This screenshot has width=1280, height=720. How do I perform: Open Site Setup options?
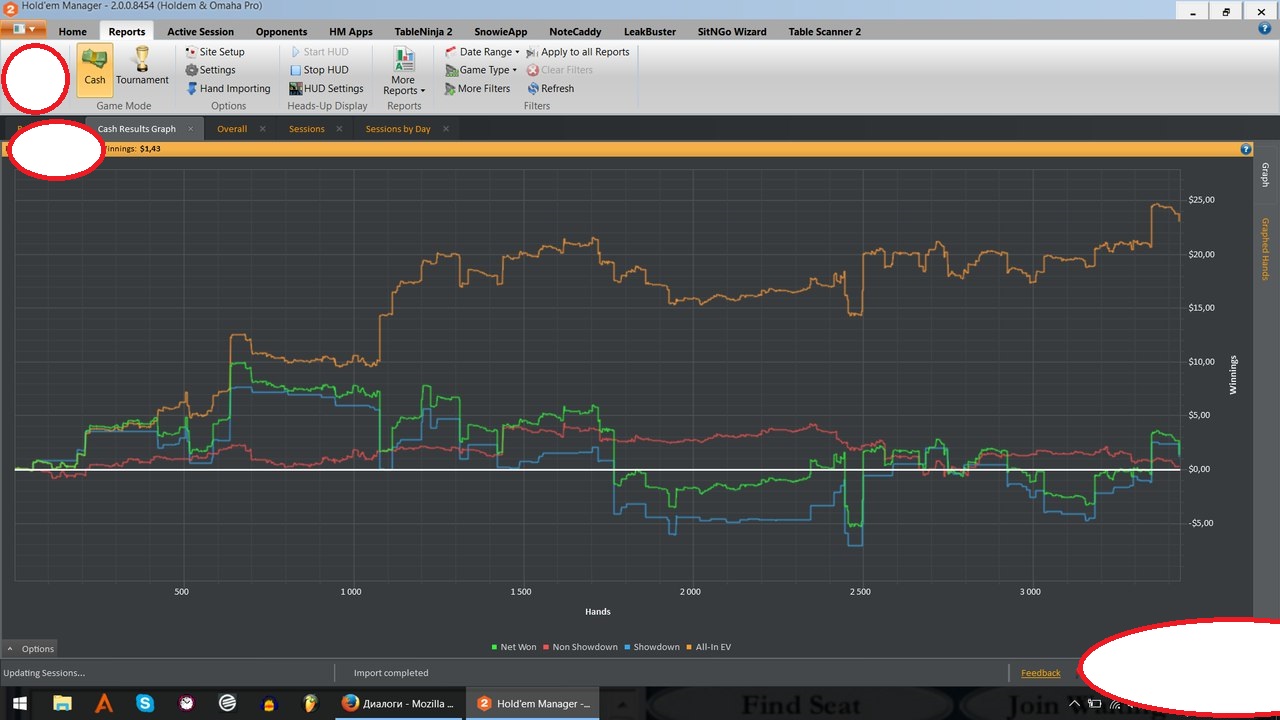pos(215,52)
